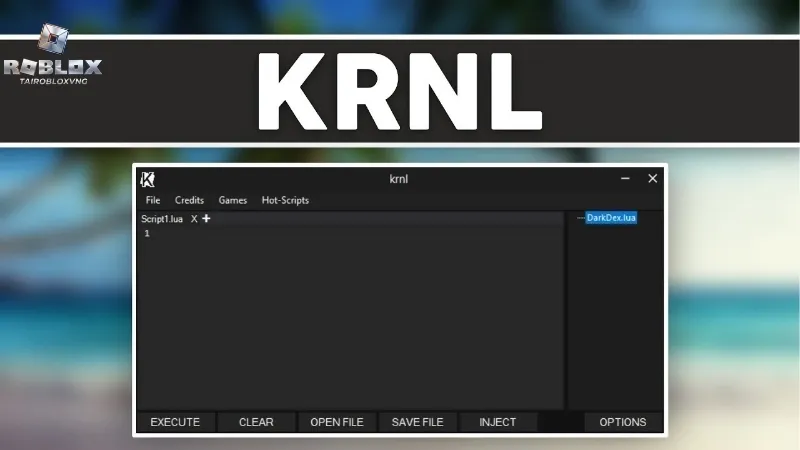Viewport: 800px width, 450px height.
Task: Click the INJECT button
Action: 497,422
